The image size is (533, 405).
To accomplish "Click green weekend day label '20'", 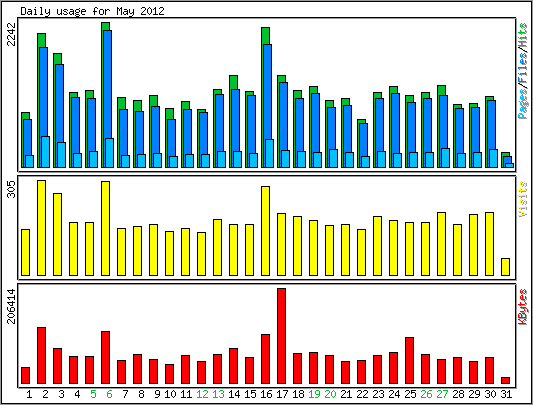I will click(x=330, y=394).
